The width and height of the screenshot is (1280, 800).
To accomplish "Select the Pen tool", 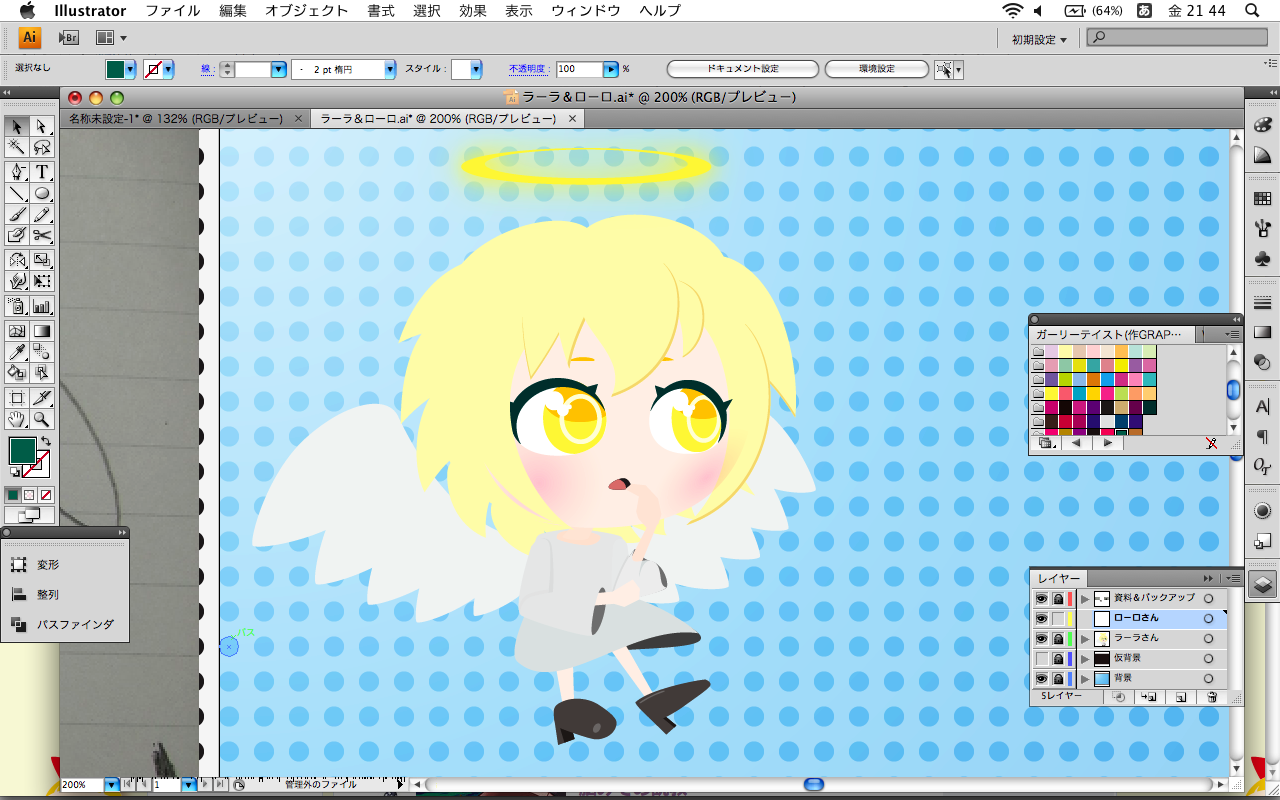I will pos(17,172).
